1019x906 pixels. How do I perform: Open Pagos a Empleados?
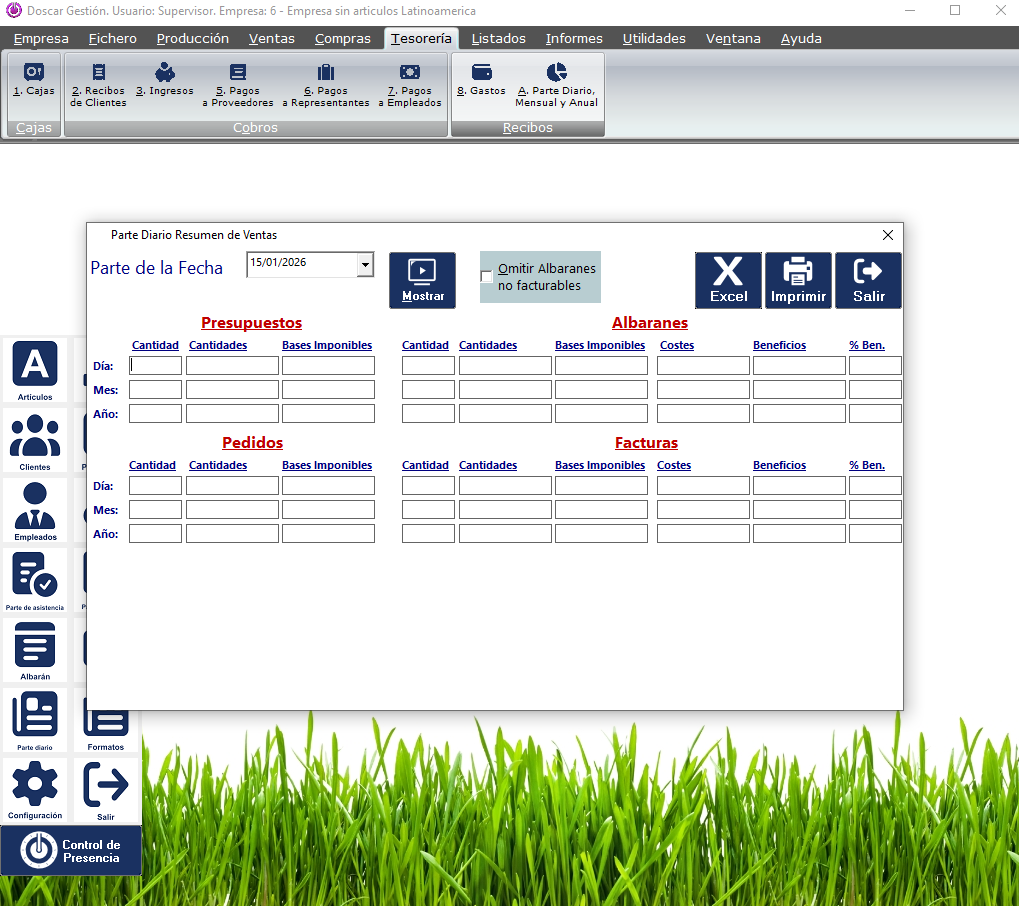click(x=409, y=82)
